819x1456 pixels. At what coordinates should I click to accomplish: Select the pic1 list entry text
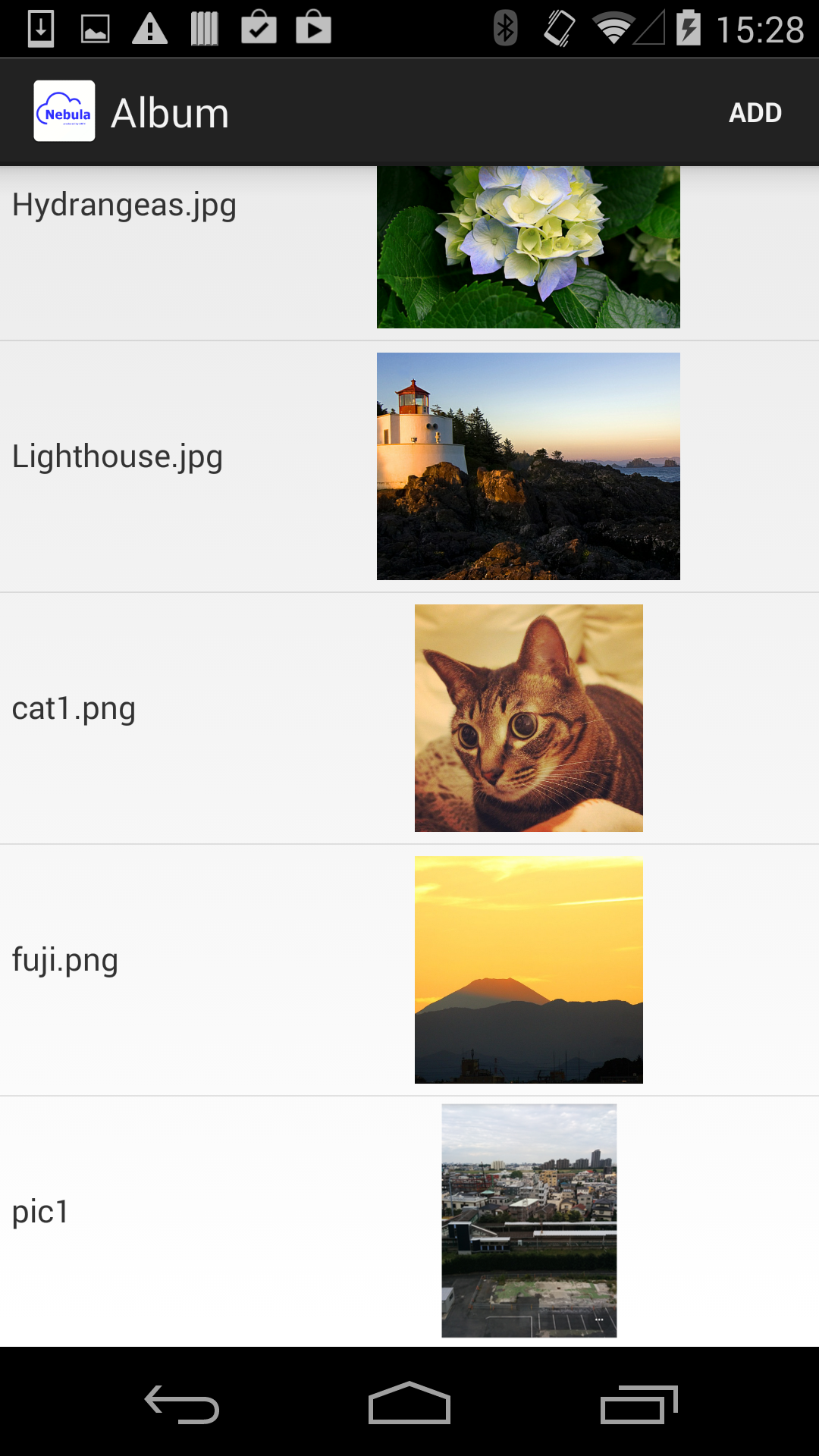pyautogui.click(x=41, y=1212)
